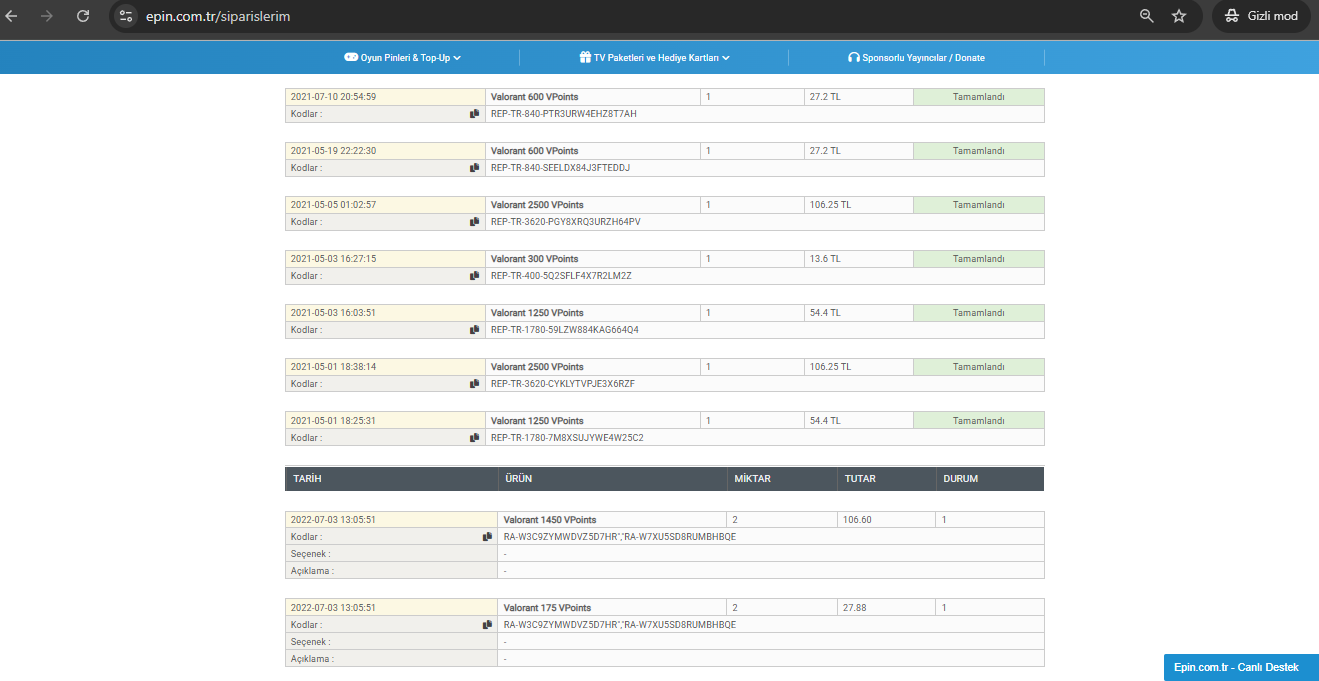Click Valorant 2500 VPoints in 2021-05-05 order
This screenshot has height=681, width=1319.
tap(537, 205)
